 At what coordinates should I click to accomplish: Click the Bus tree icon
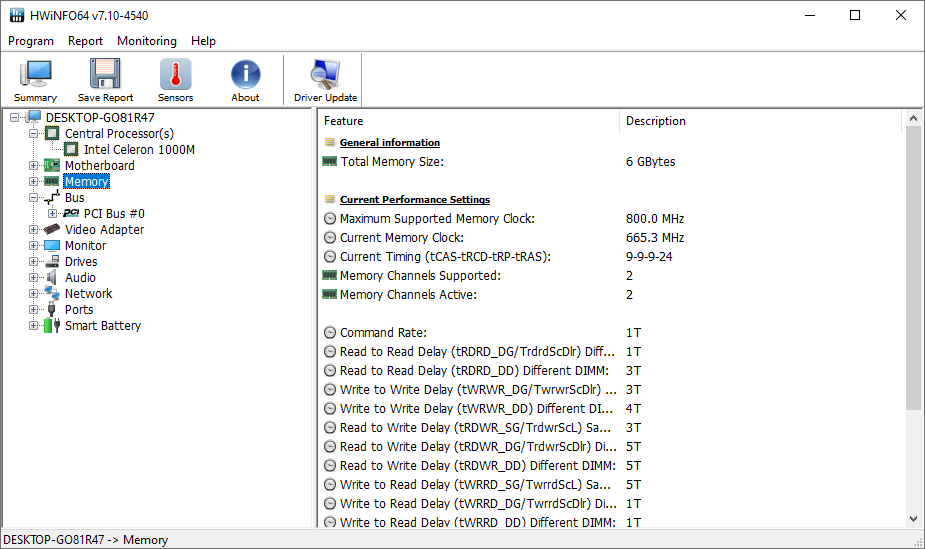coord(53,197)
